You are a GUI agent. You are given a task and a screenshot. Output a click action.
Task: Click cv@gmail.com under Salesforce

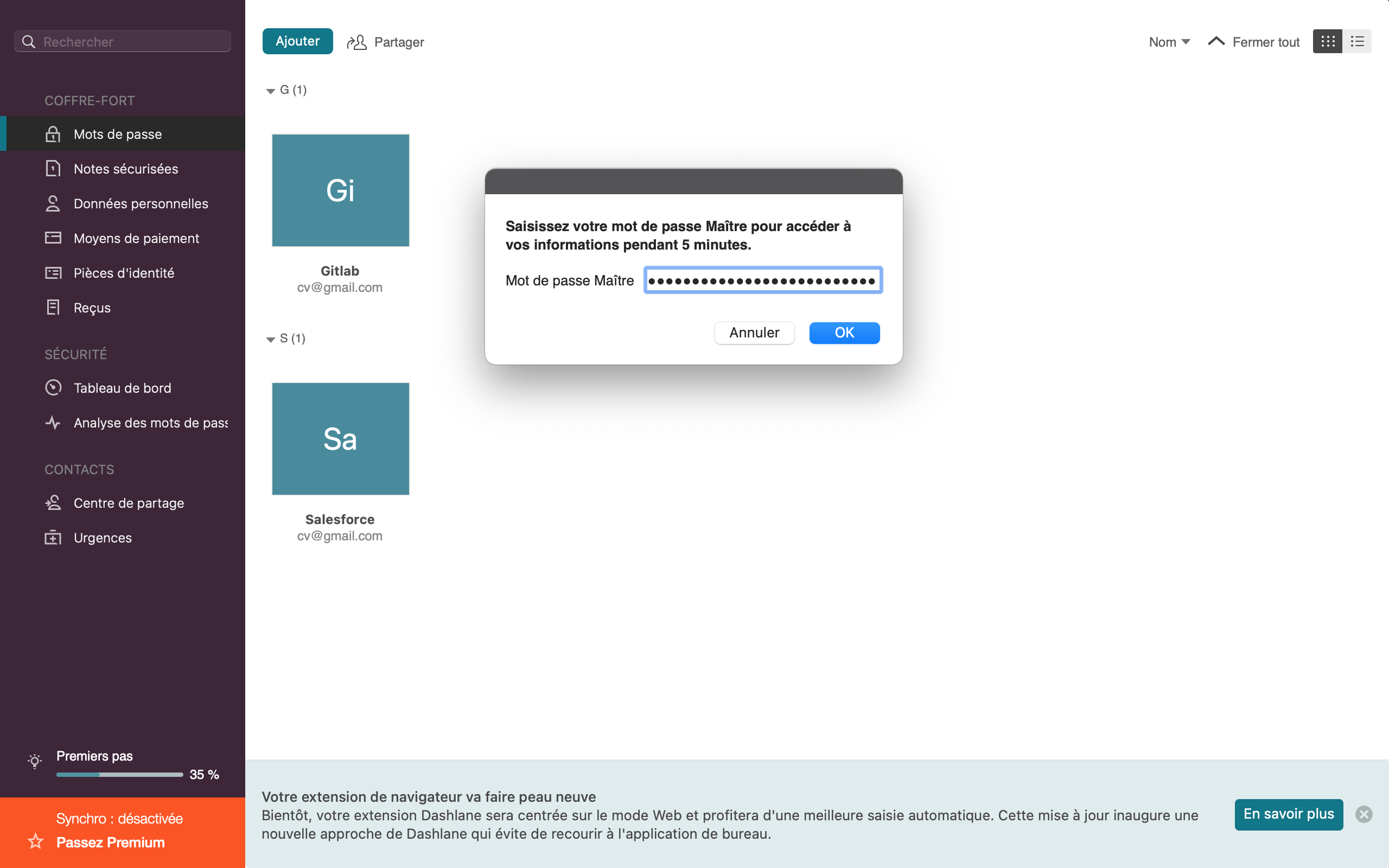tap(340, 535)
